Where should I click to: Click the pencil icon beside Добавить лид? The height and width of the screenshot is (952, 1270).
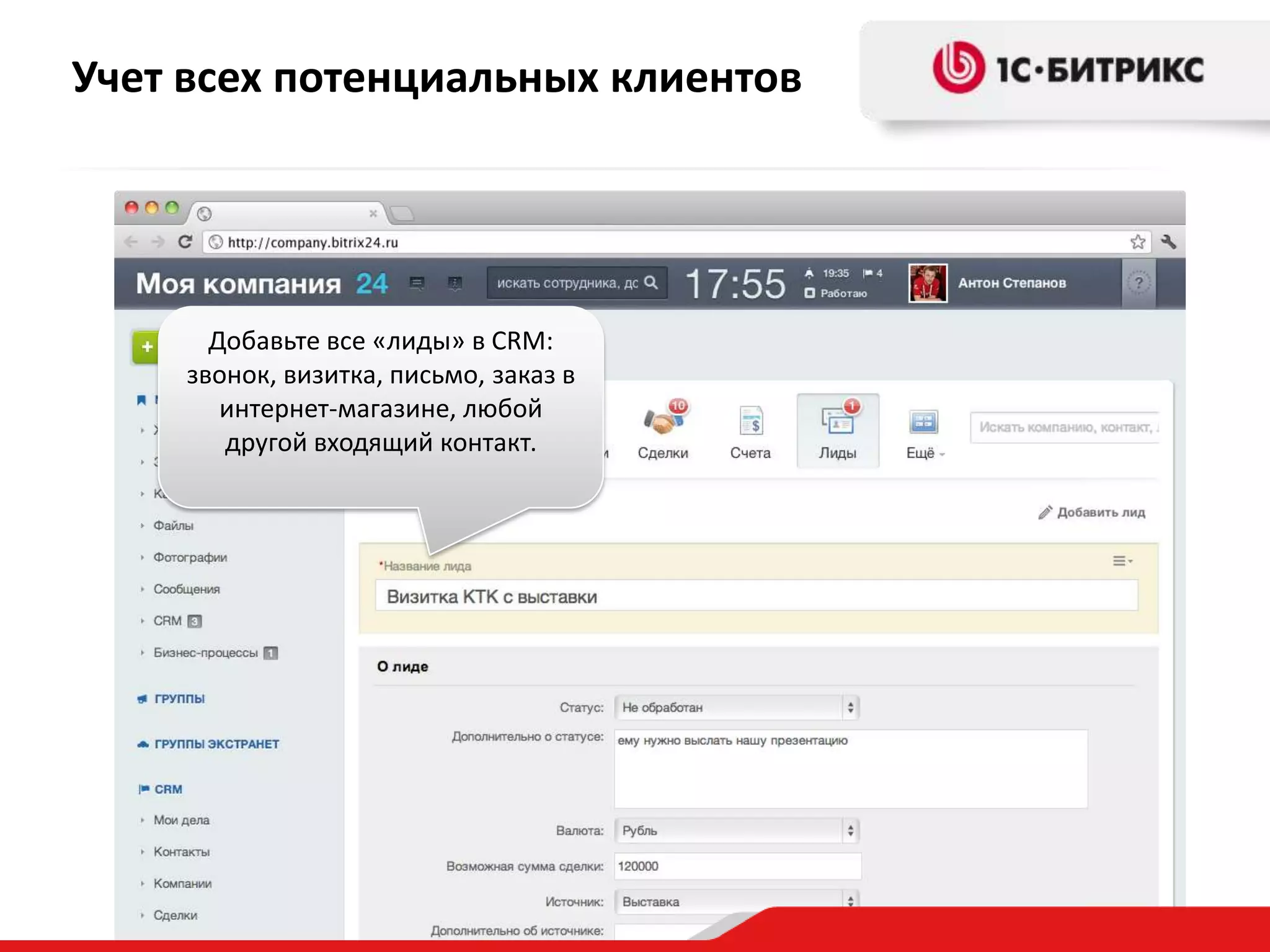(x=1046, y=512)
